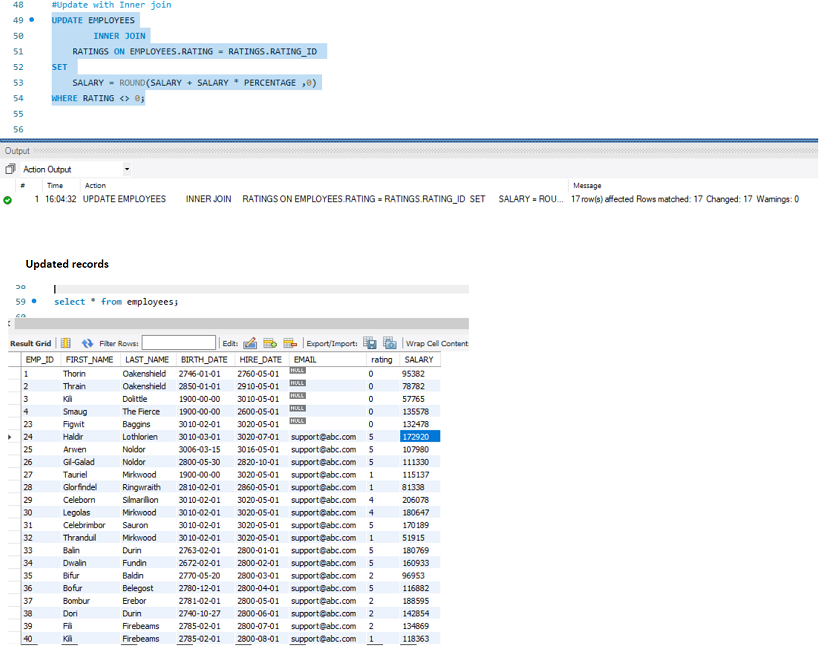
Task: Click the import records icon
Action: 390,343
